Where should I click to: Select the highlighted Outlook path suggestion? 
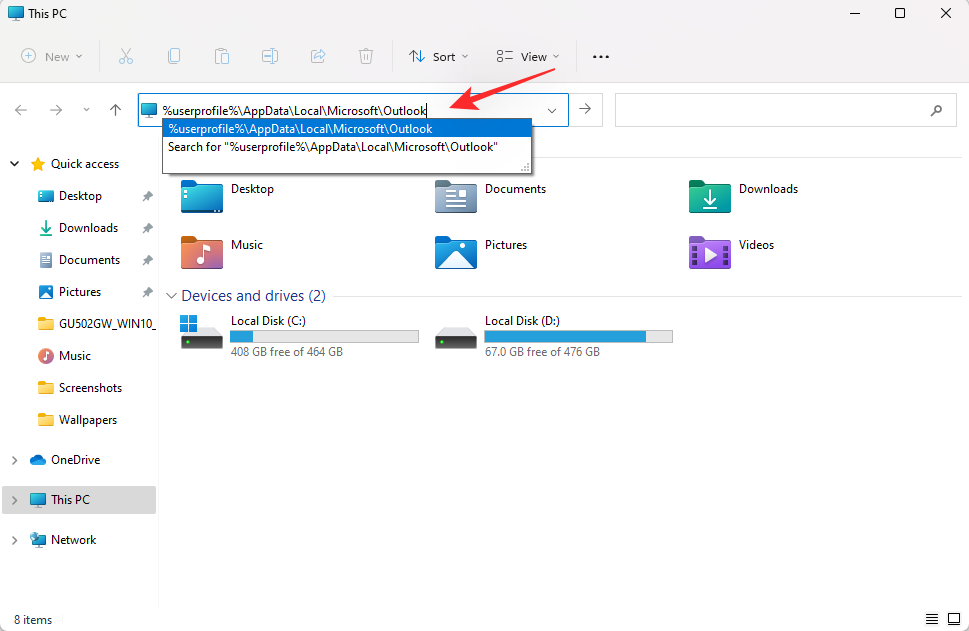(x=347, y=129)
